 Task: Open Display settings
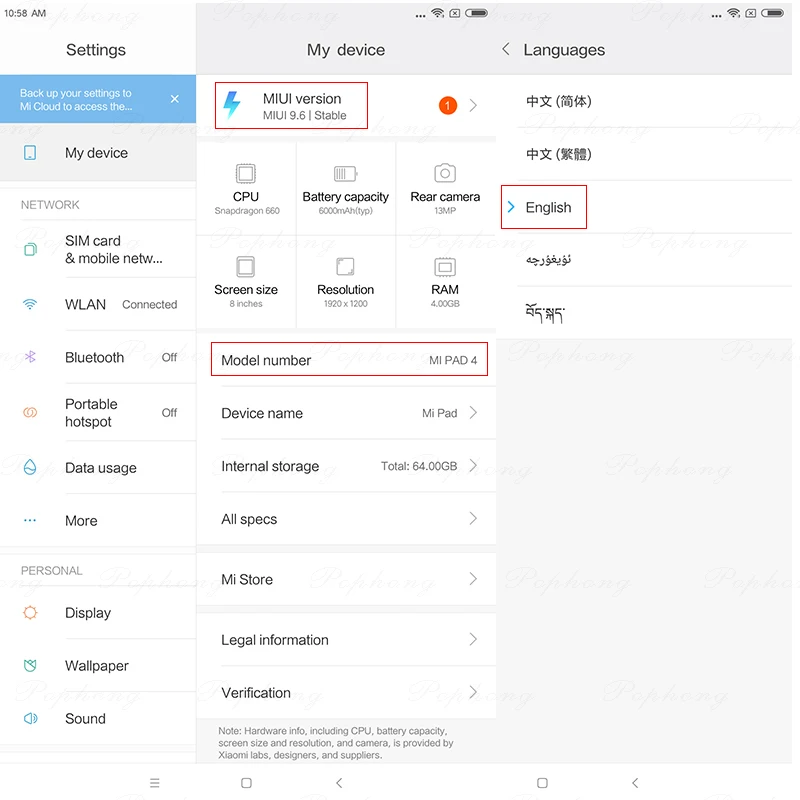(x=98, y=612)
